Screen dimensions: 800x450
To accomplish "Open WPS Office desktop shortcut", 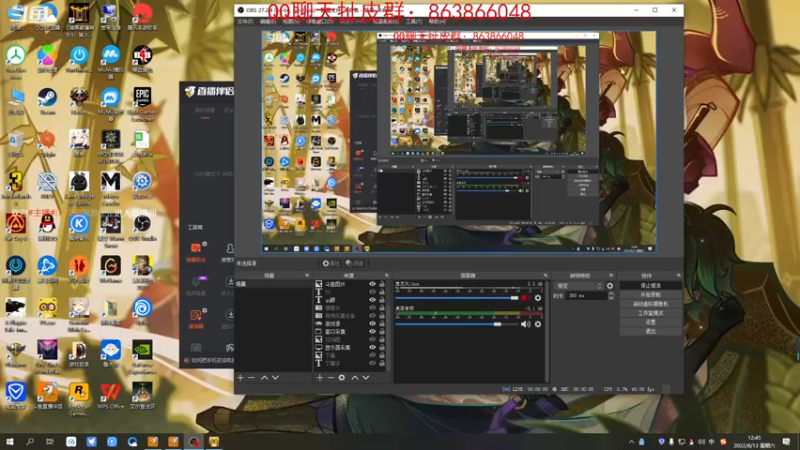I will (x=111, y=396).
